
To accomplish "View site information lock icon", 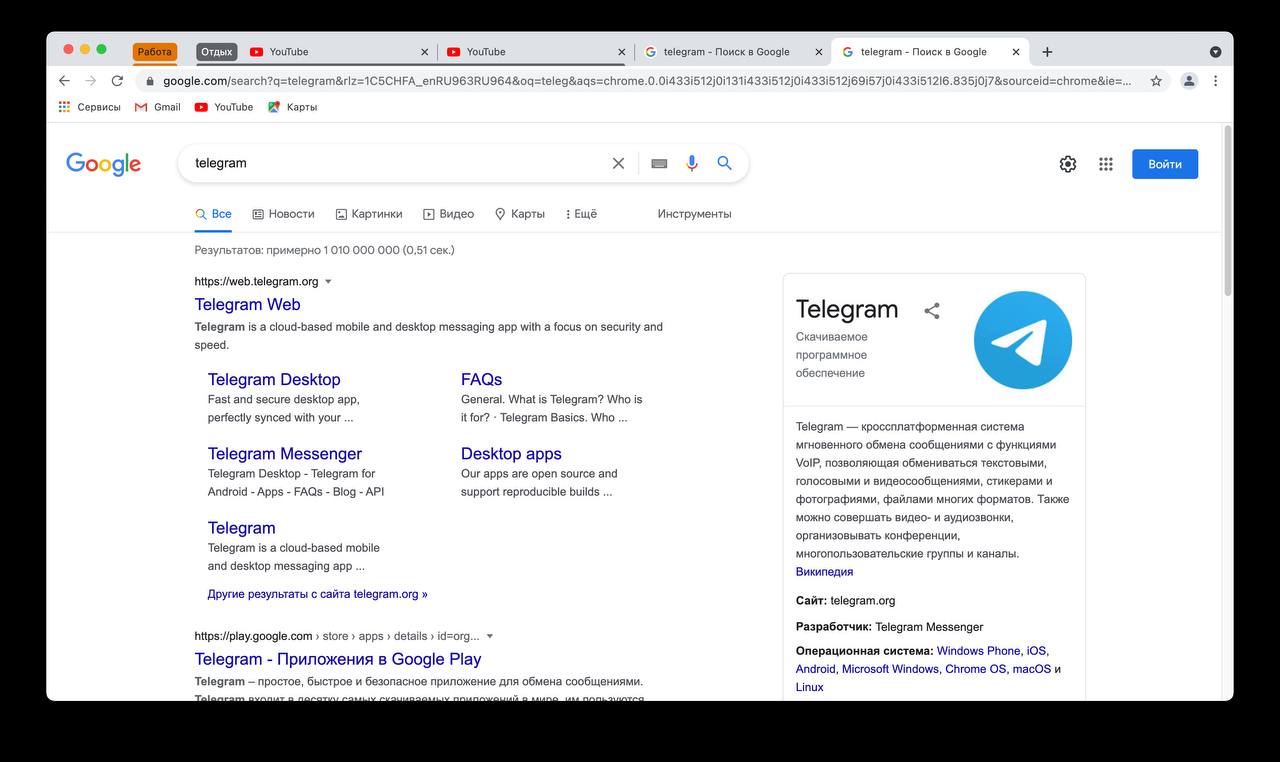I will click(x=150, y=81).
